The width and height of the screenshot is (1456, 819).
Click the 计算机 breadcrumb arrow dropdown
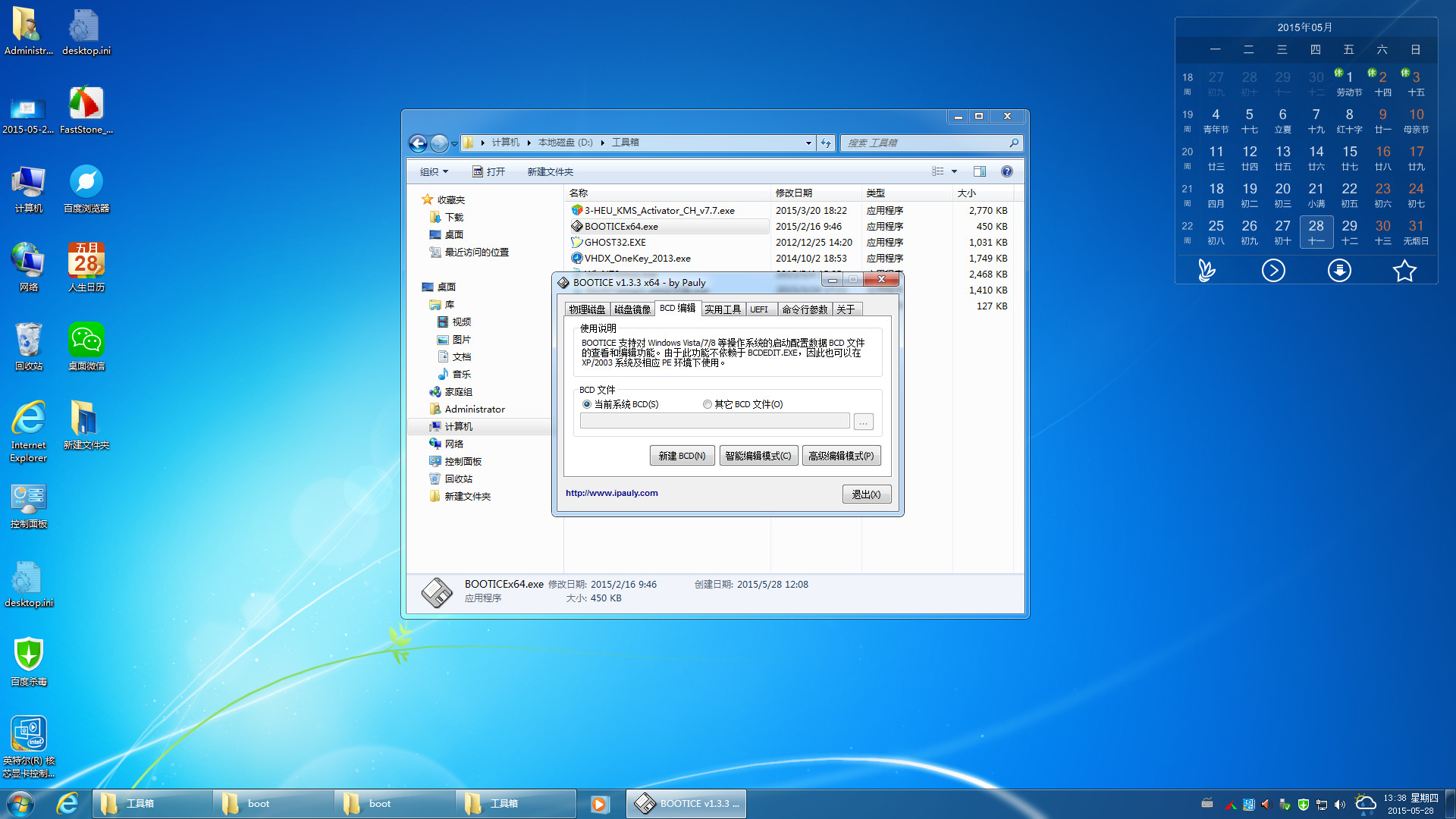[529, 143]
